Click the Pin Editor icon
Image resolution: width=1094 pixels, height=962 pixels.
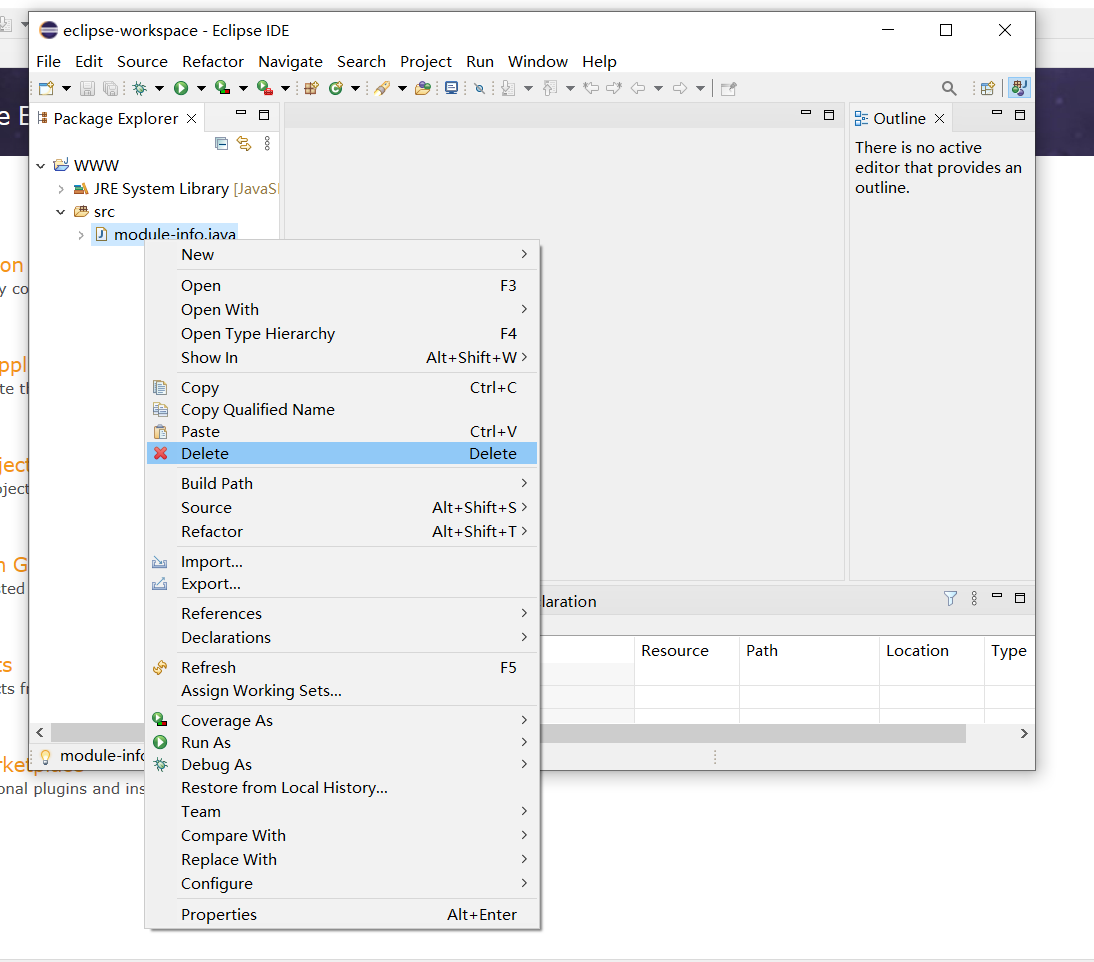(x=728, y=89)
